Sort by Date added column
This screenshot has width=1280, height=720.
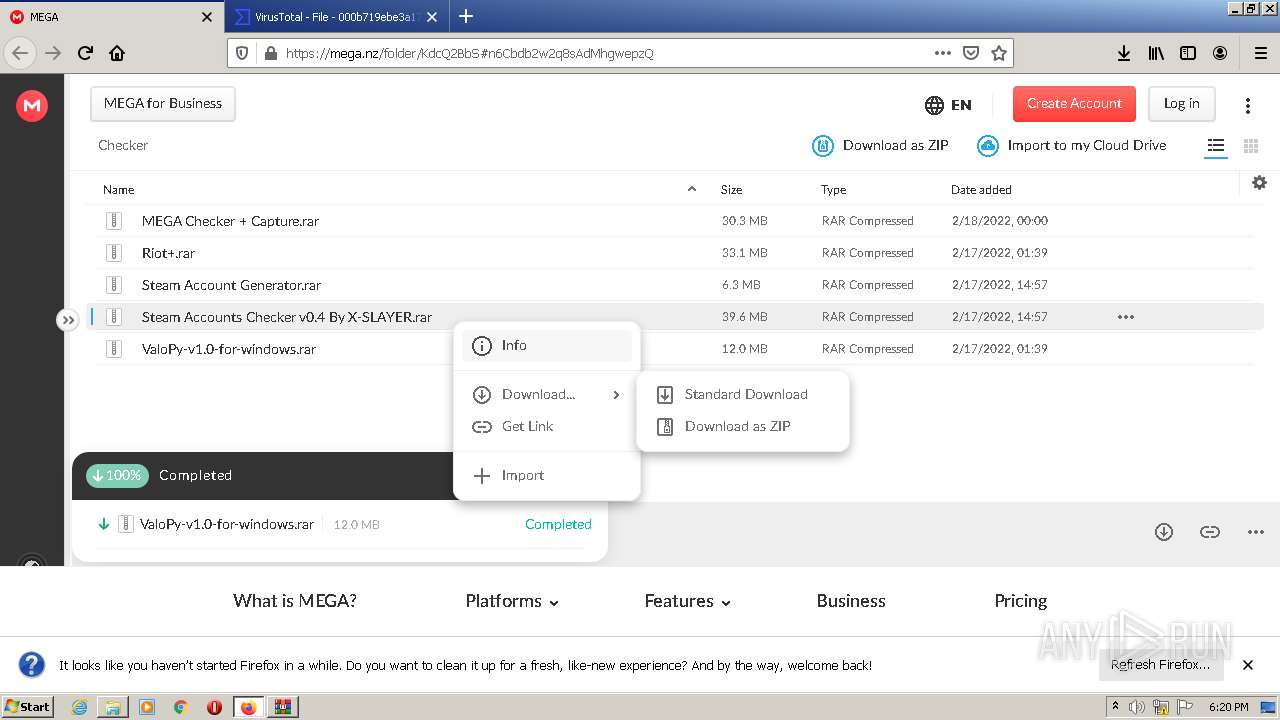click(x=981, y=189)
